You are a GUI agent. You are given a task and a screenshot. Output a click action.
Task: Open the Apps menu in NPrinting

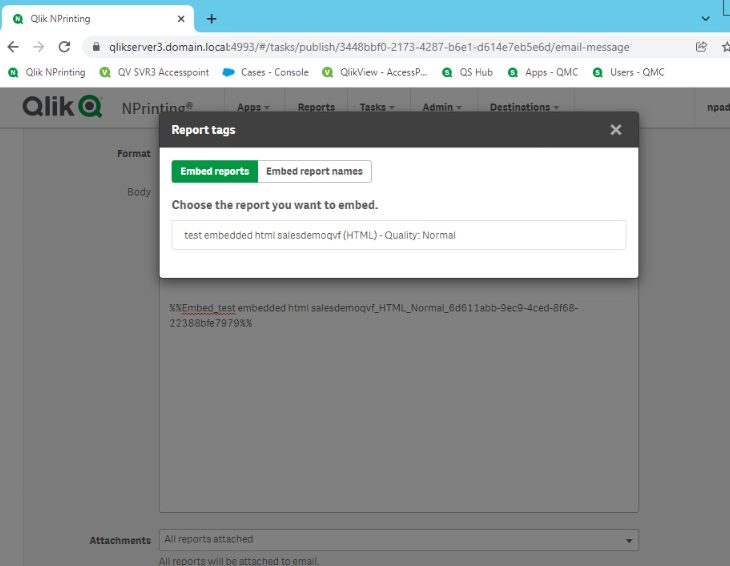point(253,107)
